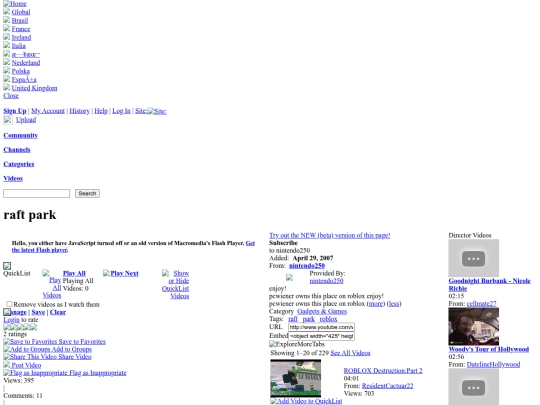The height and width of the screenshot is (405, 540).
Task: Click the rating stars row
Action: point(20,327)
